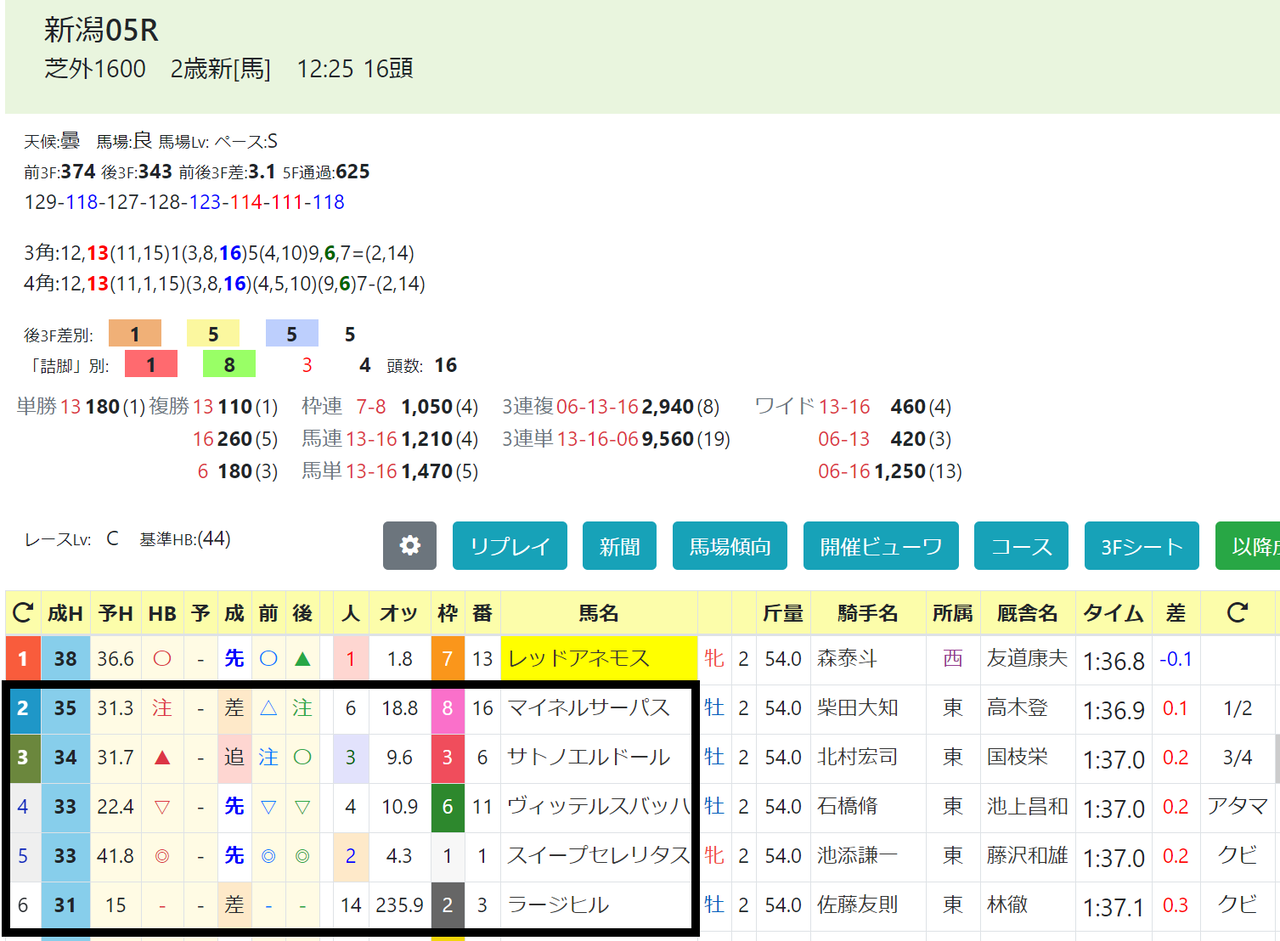Sort by the HB column header
The height and width of the screenshot is (941, 1280).
pyautogui.click(x=162, y=613)
